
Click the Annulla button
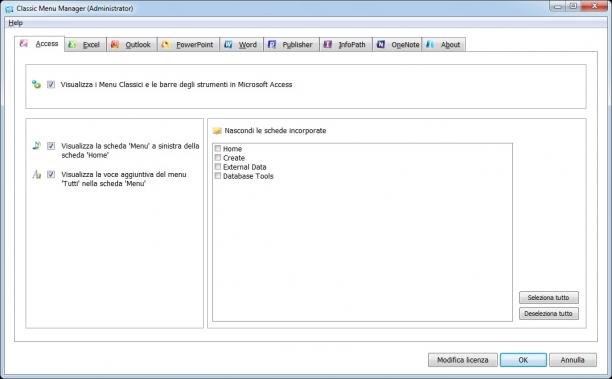pos(573,360)
